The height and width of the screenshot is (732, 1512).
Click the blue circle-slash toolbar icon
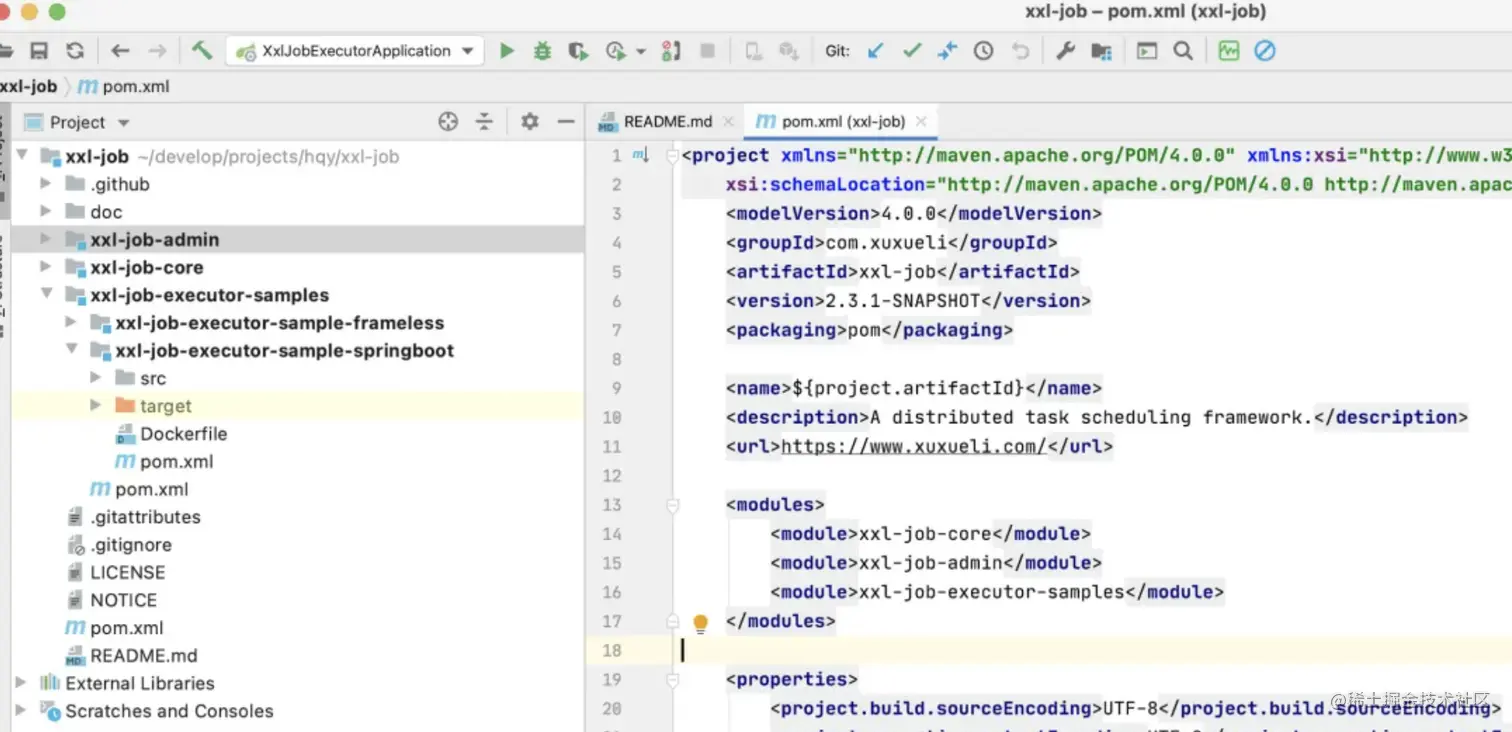click(1265, 51)
